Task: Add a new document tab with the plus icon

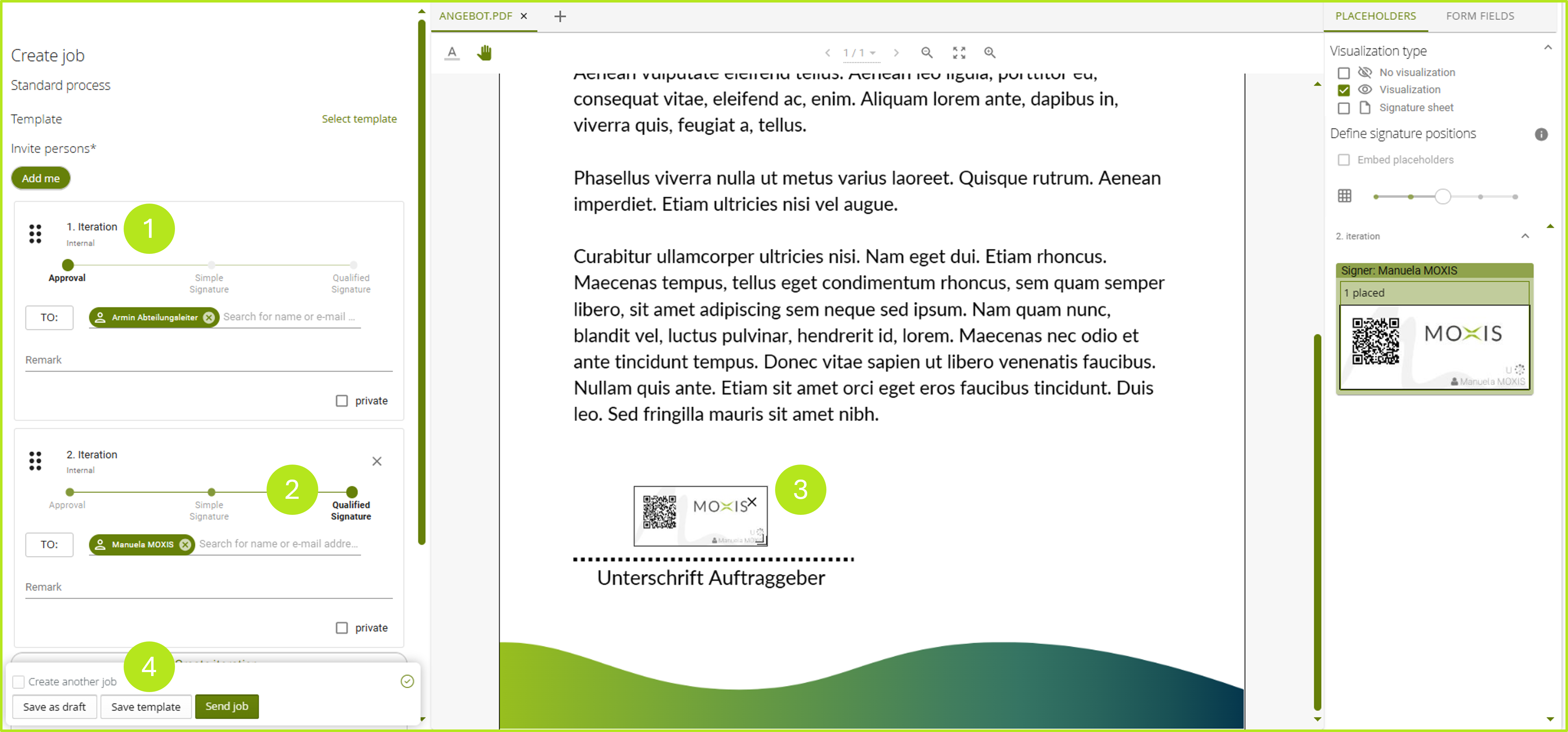Action: coord(560,16)
